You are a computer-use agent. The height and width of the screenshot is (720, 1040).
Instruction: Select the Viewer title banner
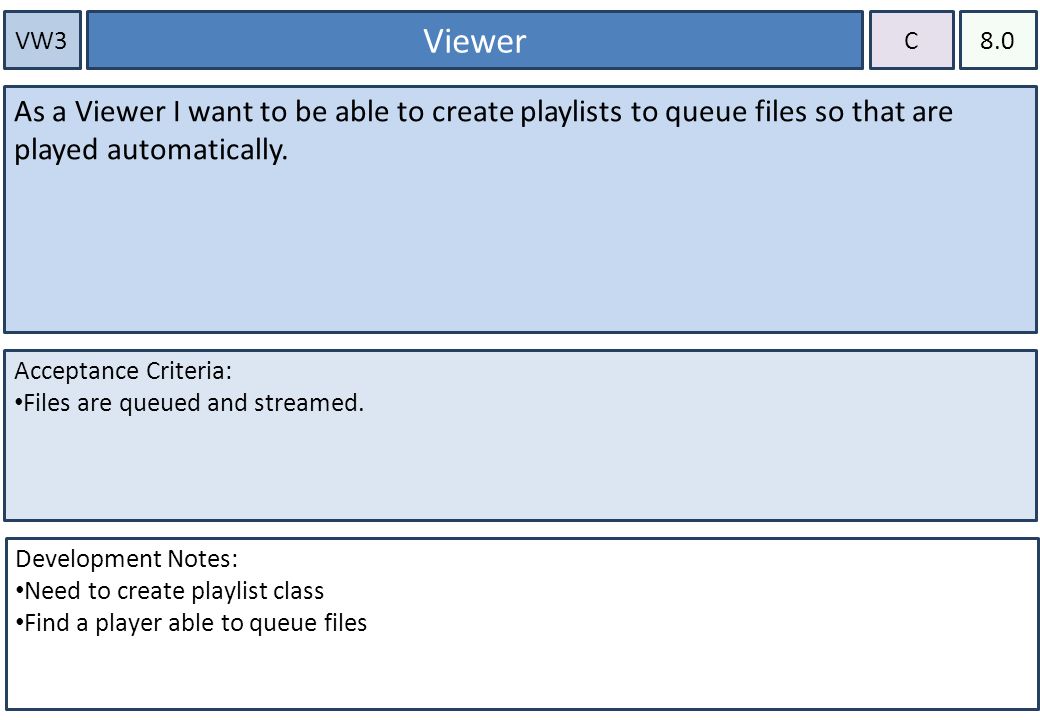point(475,40)
